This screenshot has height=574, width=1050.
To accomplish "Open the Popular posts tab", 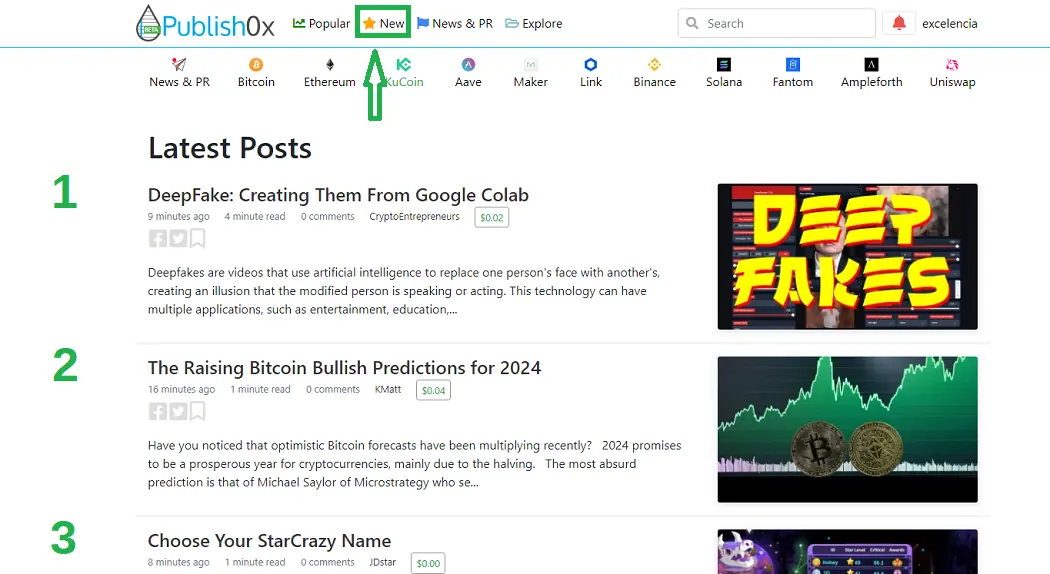I will tap(321, 23).
